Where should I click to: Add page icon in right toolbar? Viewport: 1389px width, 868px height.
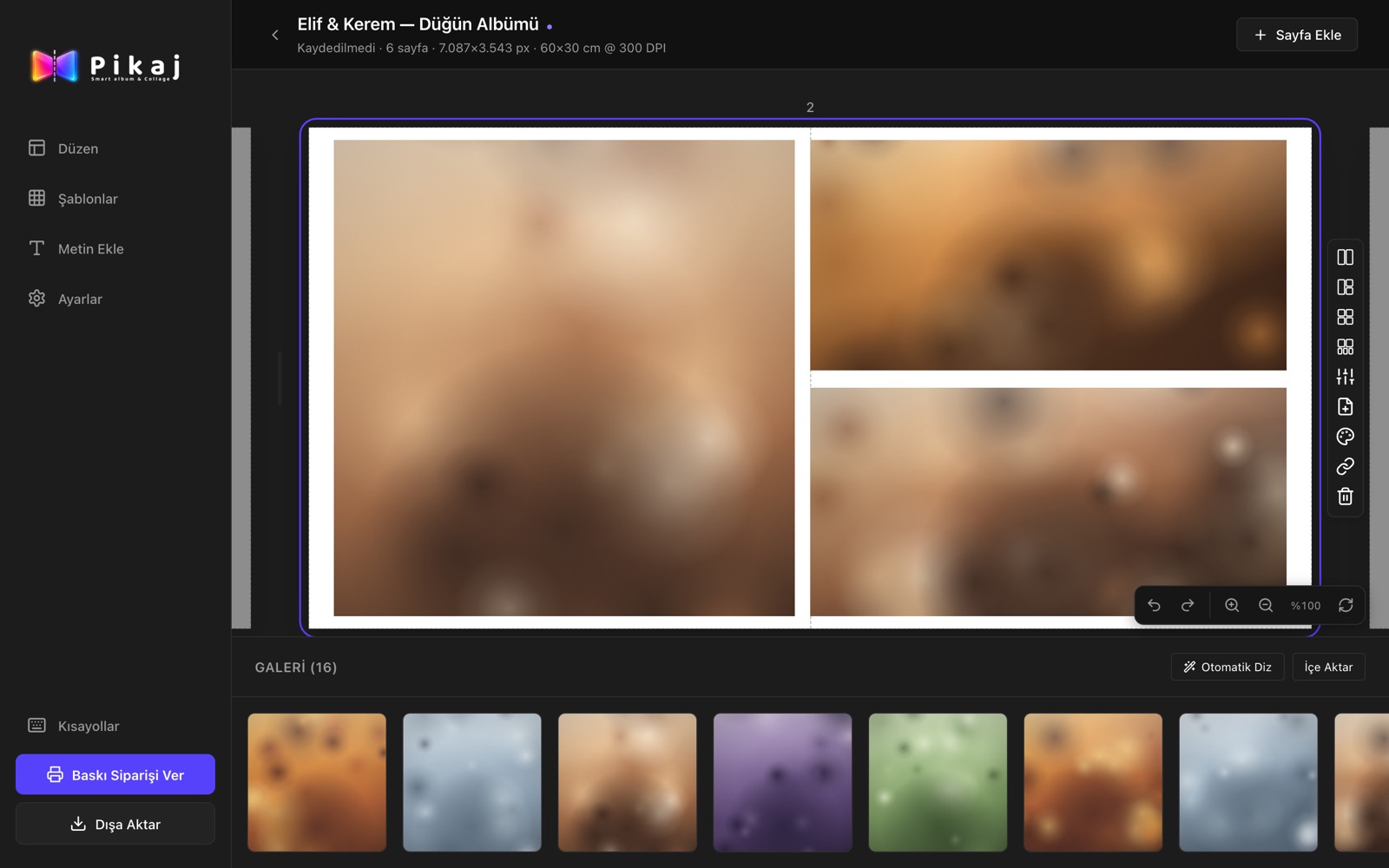(x=1345, y=406)
